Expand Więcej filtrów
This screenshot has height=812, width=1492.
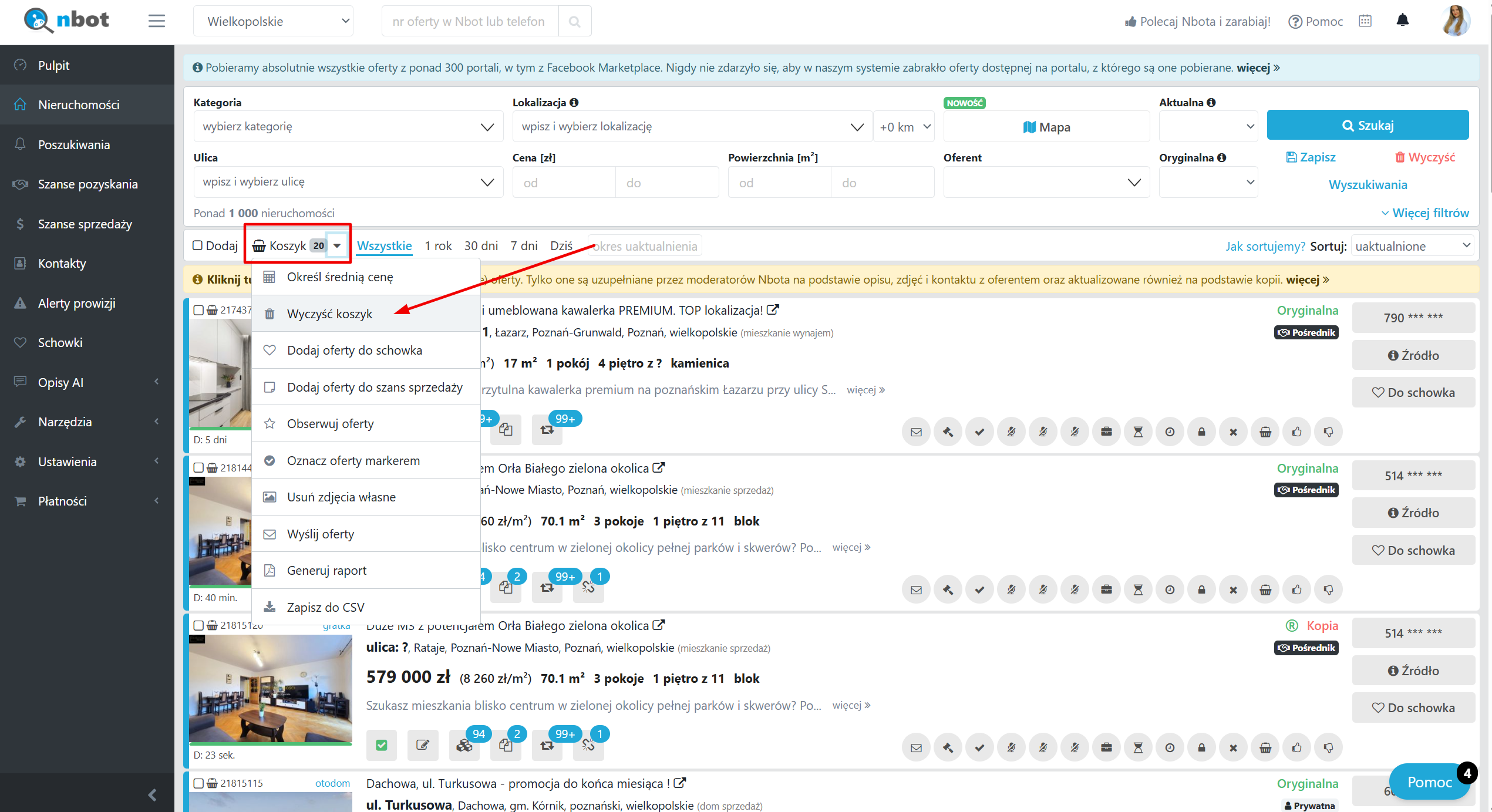pos(1424,213)
